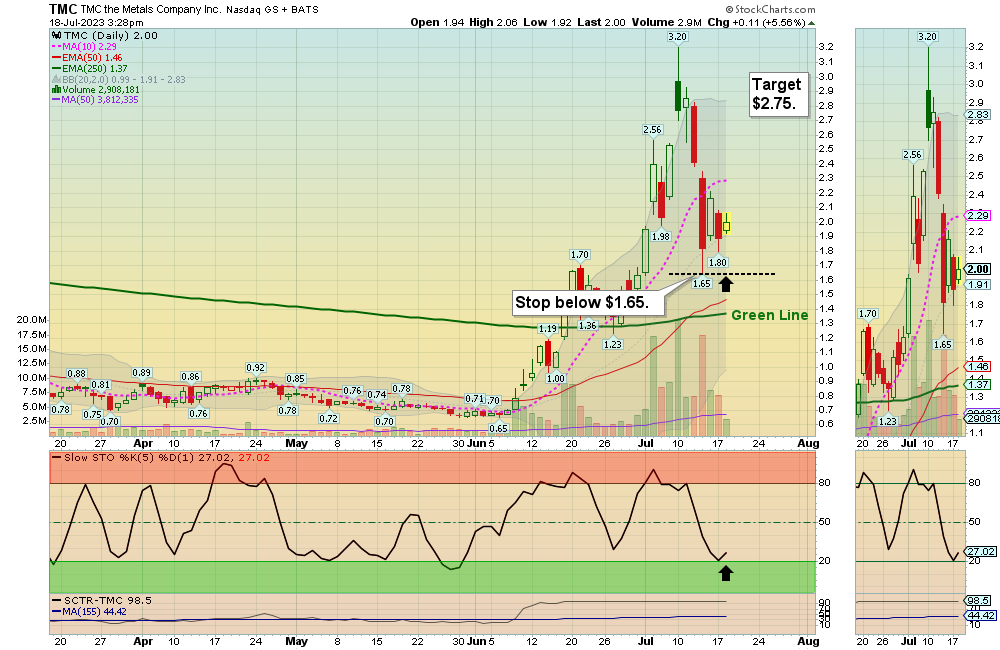Select the Nasdaq GS + BATS exchange label
The height and width of the screenshot is (650, 1000).
click(272, 9)
